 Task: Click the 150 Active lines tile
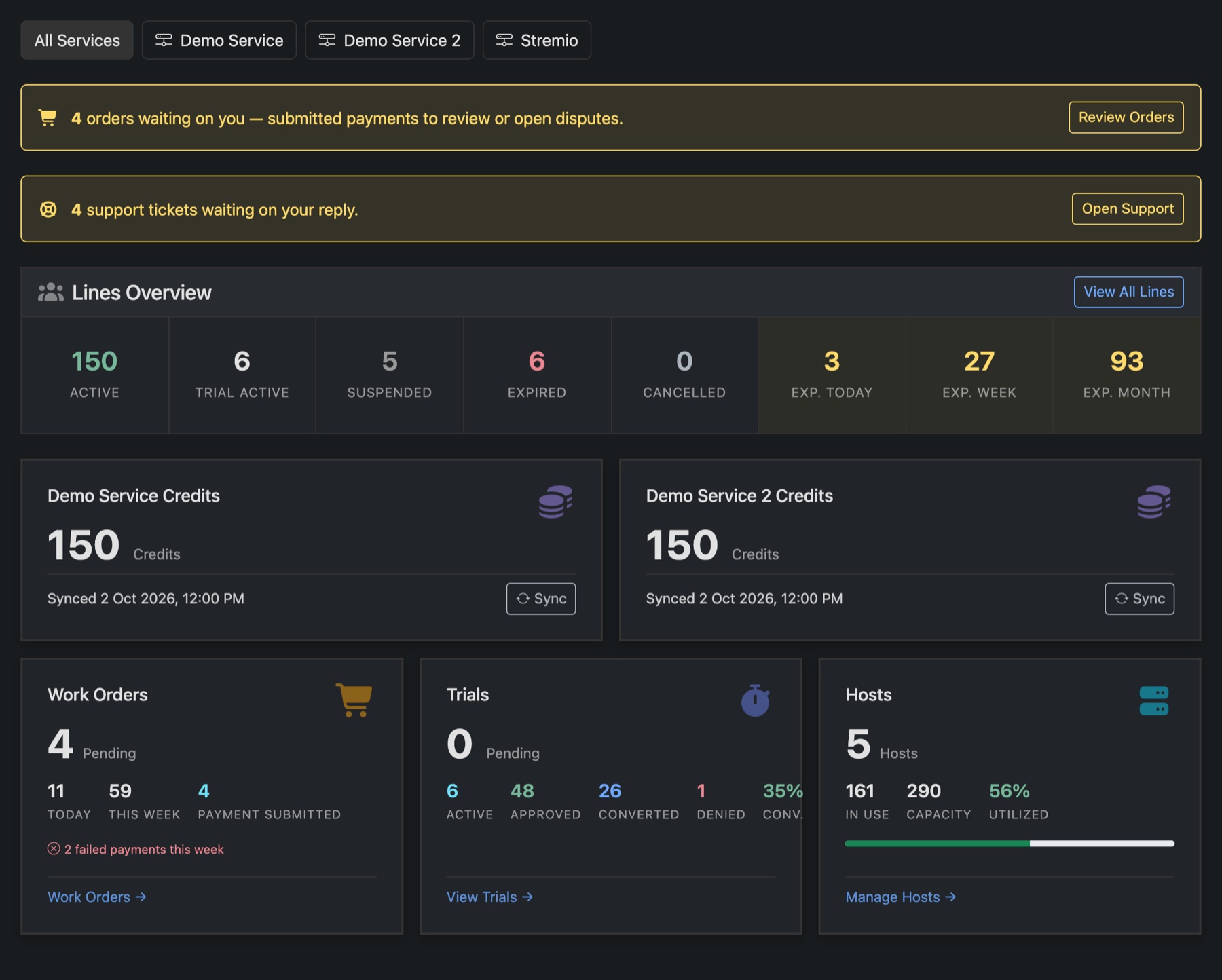coord(95,375)
